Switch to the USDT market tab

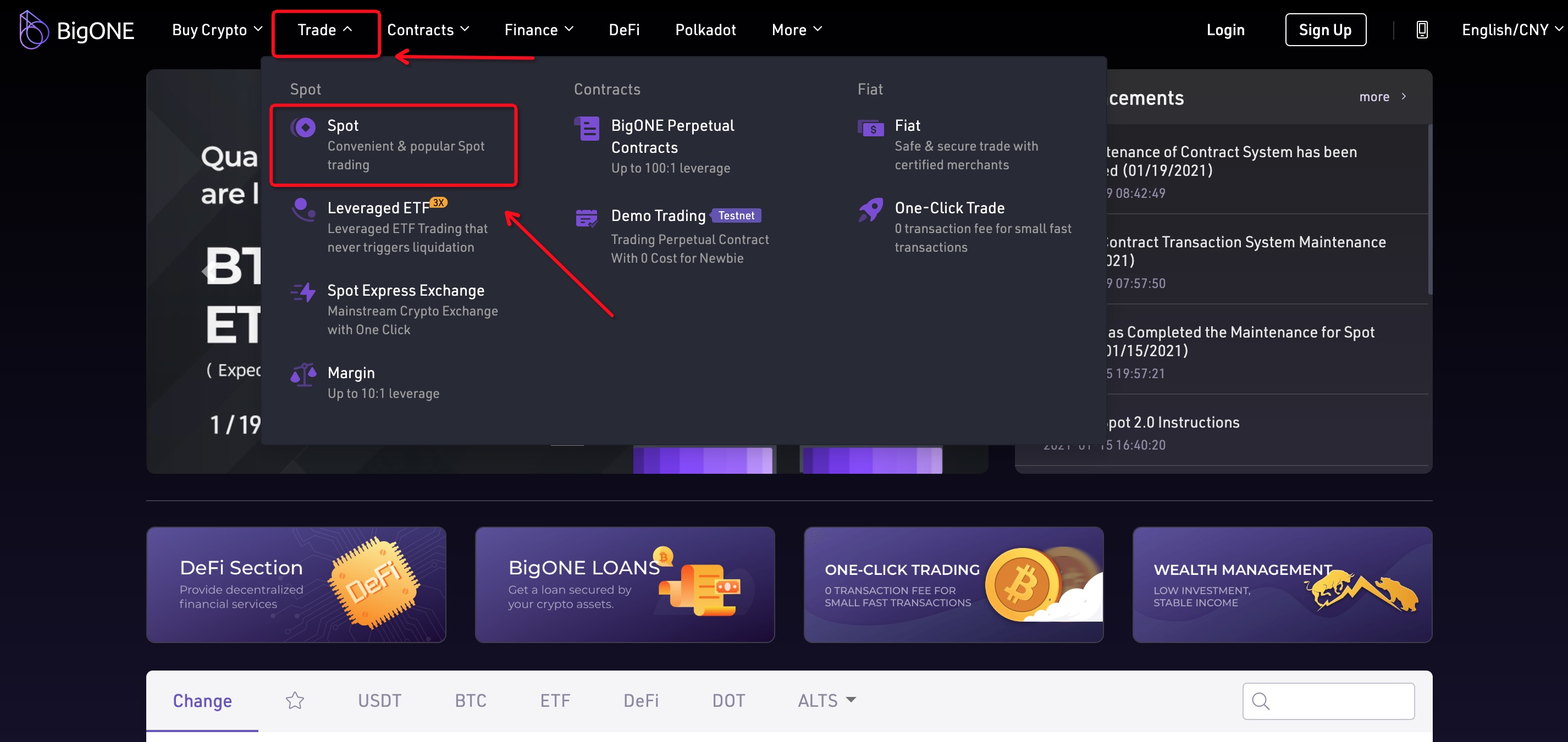379,701
